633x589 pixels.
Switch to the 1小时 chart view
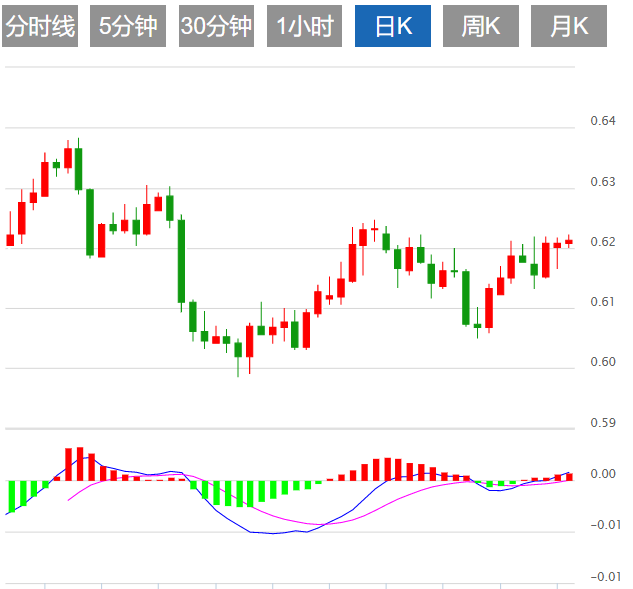tap(304, 27)
